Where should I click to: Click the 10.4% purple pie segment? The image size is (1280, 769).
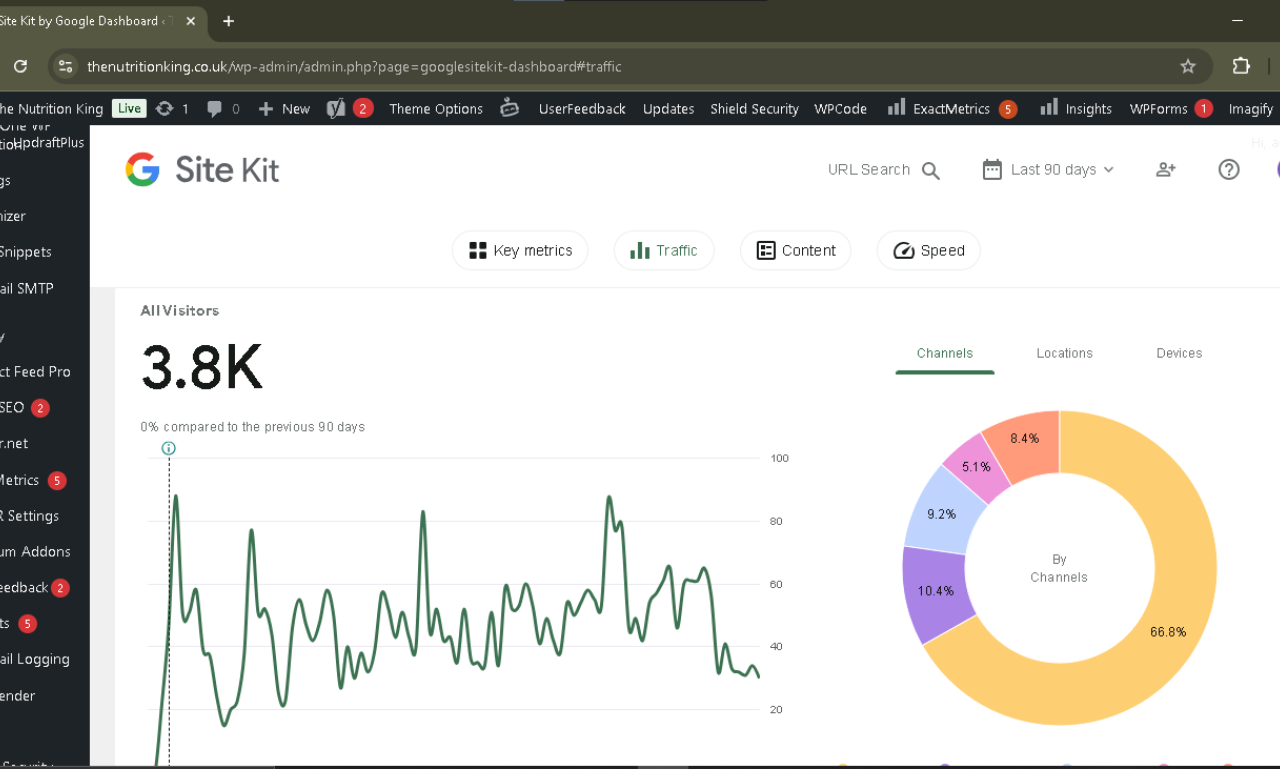pos(936,591)
